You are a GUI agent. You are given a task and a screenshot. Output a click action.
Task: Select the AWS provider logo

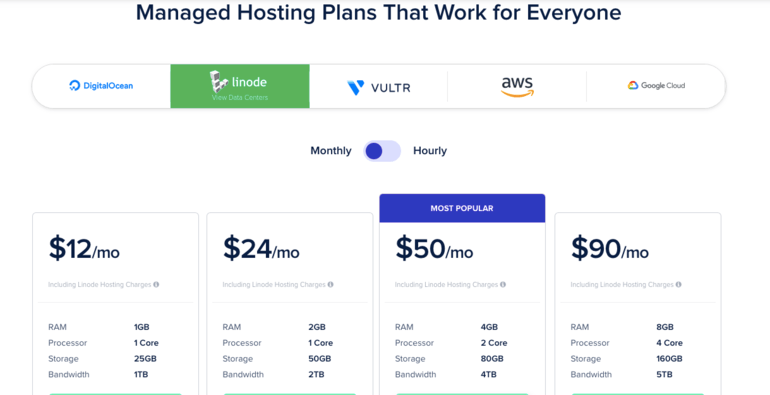click(517, 86)
